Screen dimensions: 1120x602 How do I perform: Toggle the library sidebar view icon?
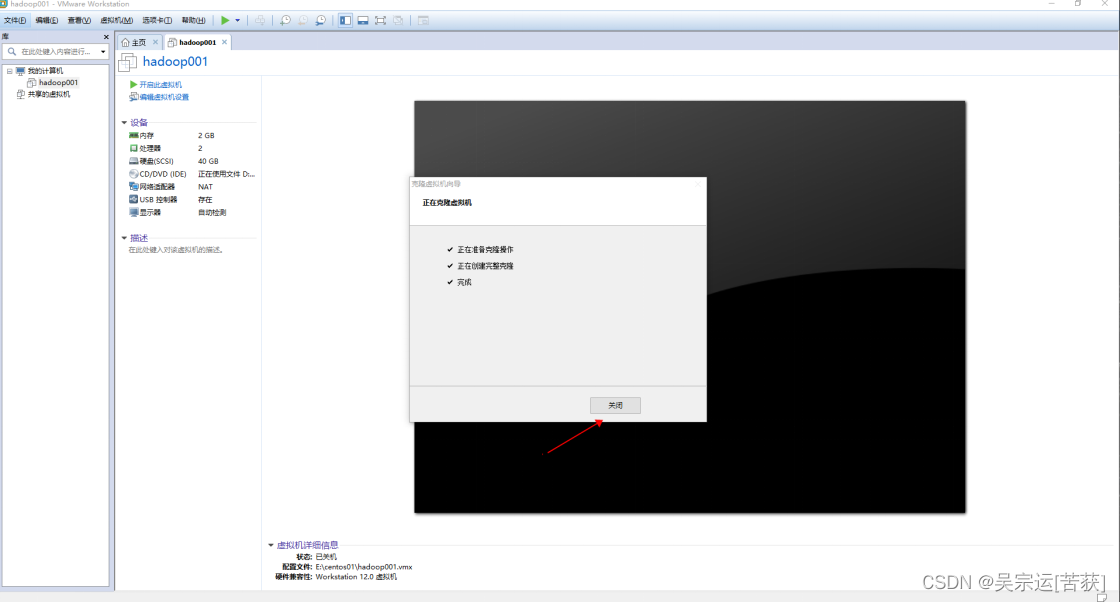click(x=345, y=21)
